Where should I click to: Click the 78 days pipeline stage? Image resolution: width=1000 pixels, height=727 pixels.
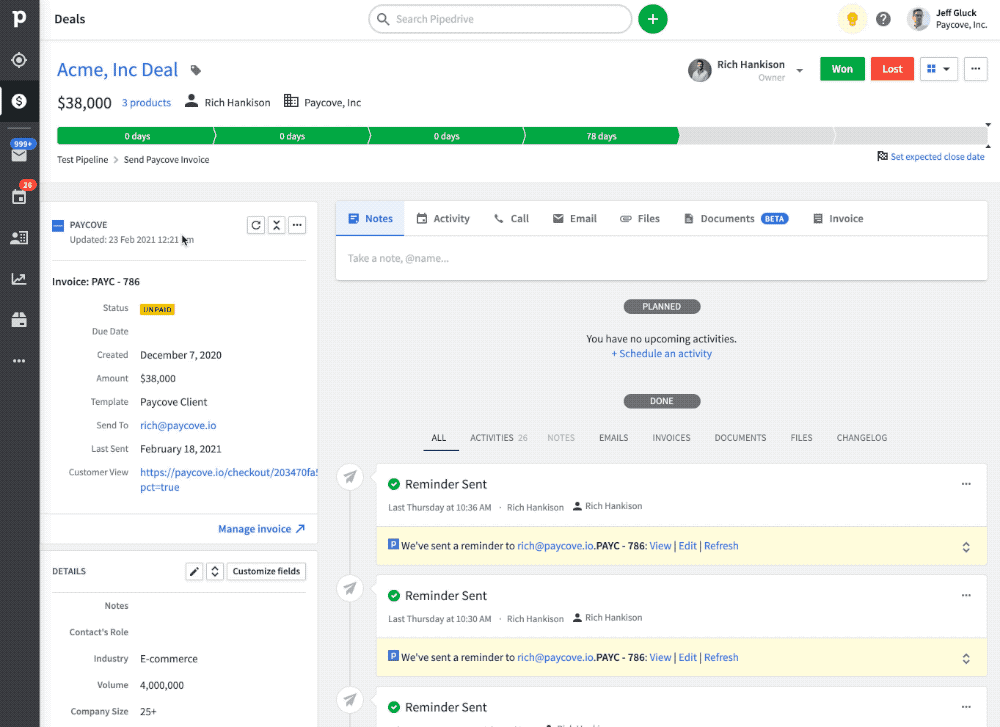pos(601,136)
